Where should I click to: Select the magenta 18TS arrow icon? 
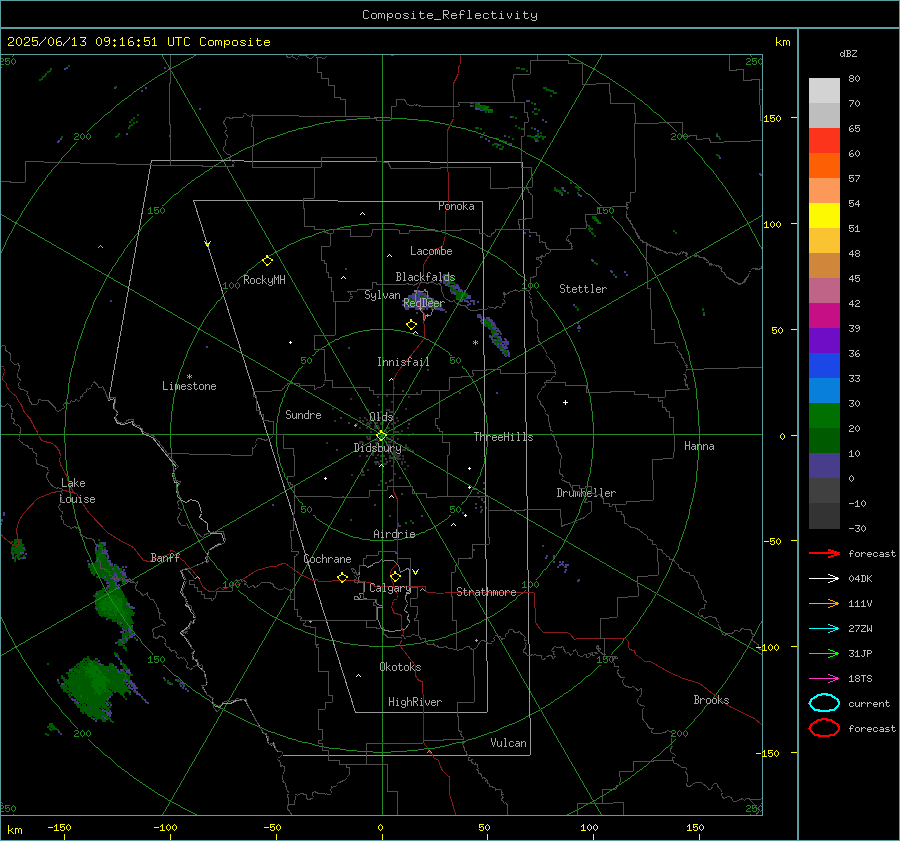[824, 679]
